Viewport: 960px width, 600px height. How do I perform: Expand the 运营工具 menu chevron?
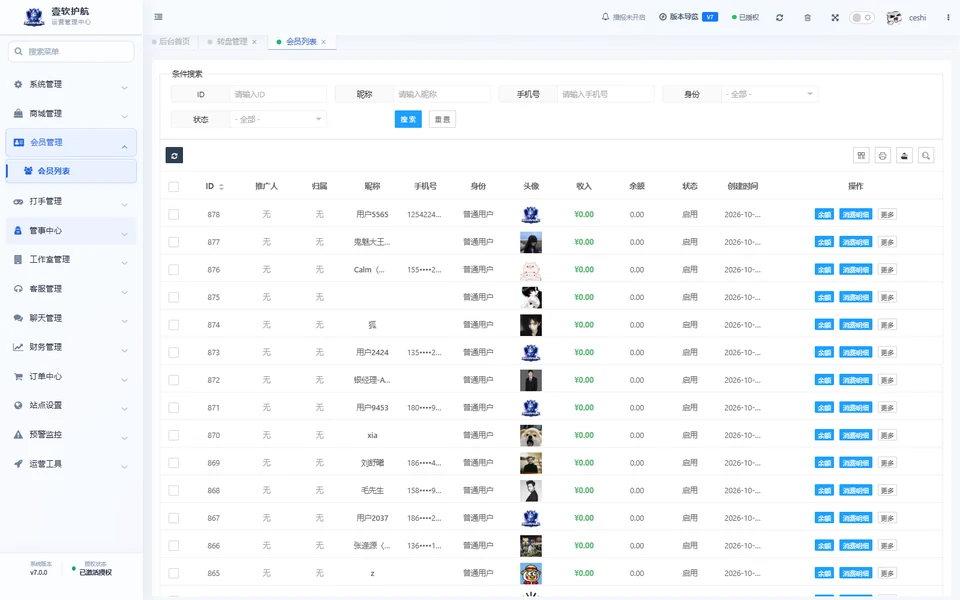124,467
